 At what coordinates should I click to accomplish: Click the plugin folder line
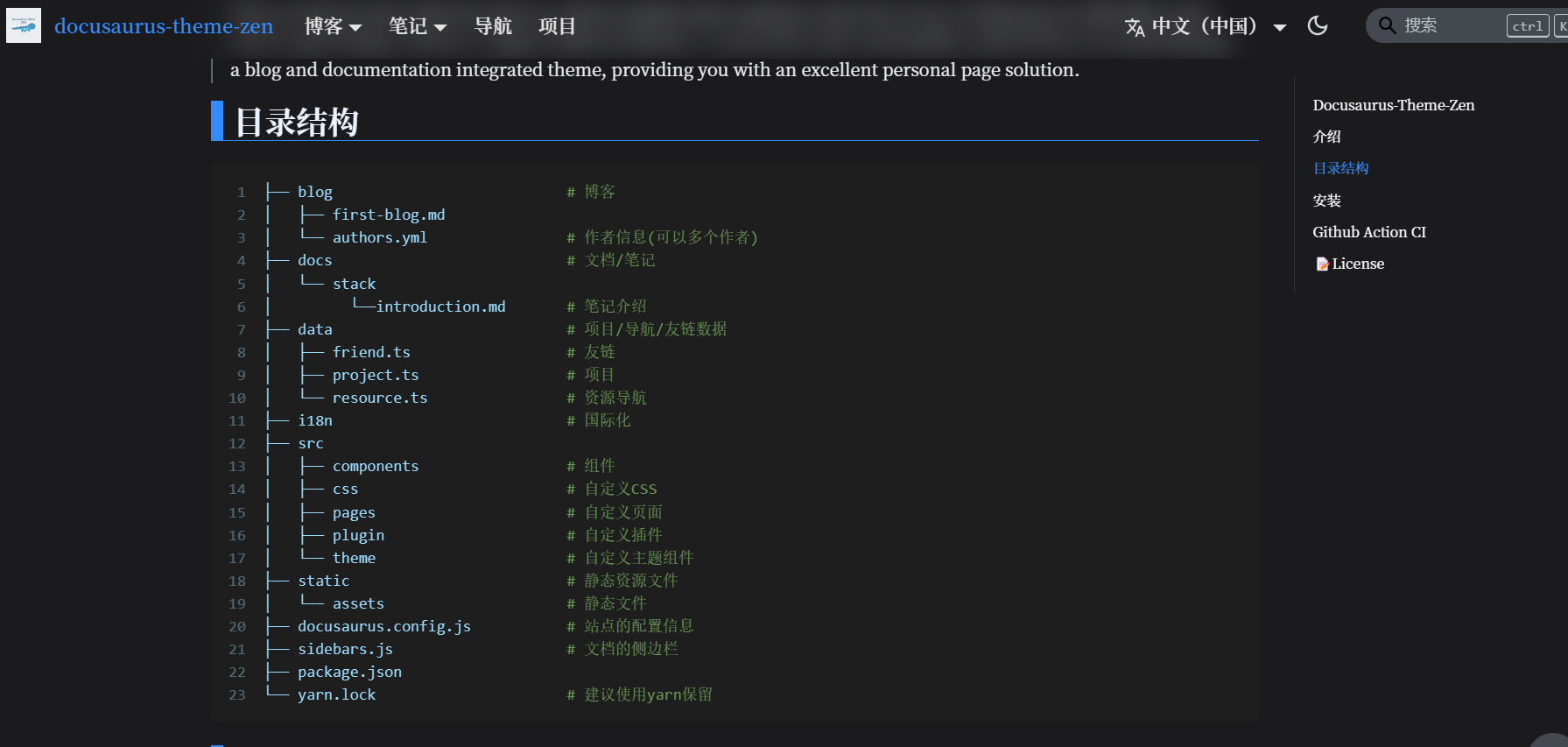point(358,535)
